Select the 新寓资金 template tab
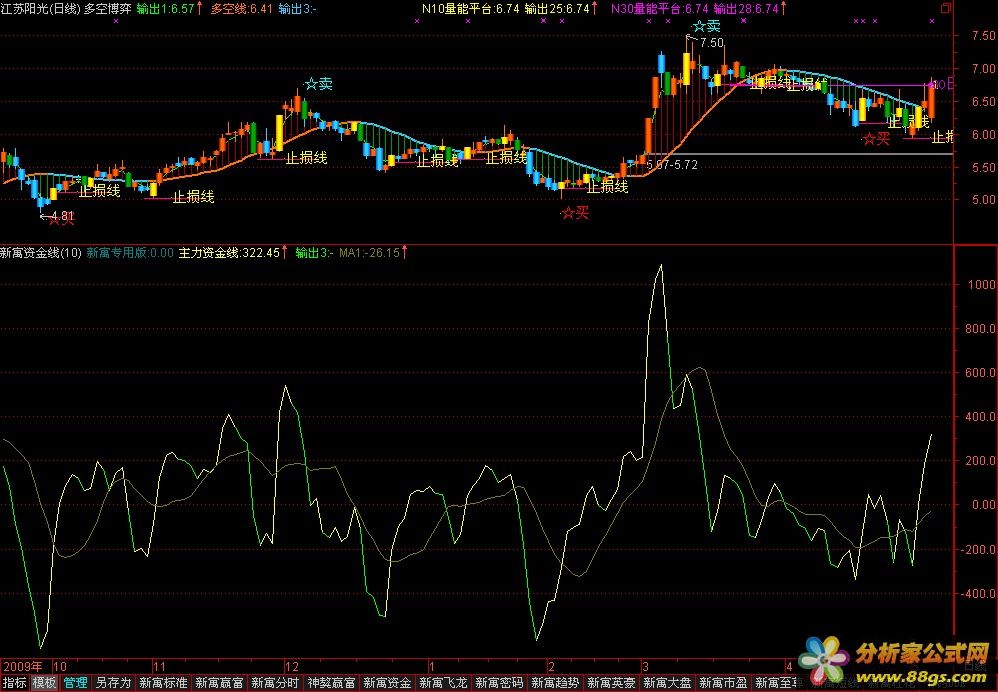Viewport: 998px width, 692px height. [387, 683]
